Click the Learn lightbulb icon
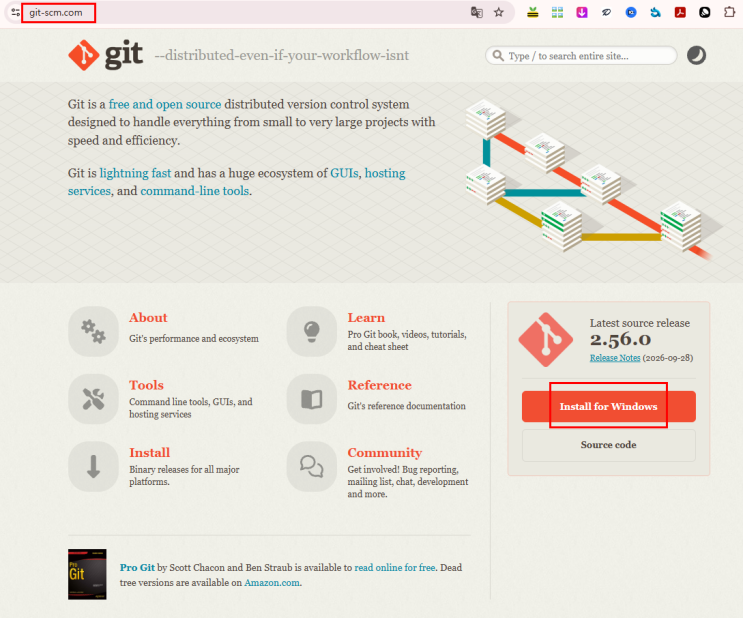Screen dimensions: 743x618 click(x=312, y=331)
